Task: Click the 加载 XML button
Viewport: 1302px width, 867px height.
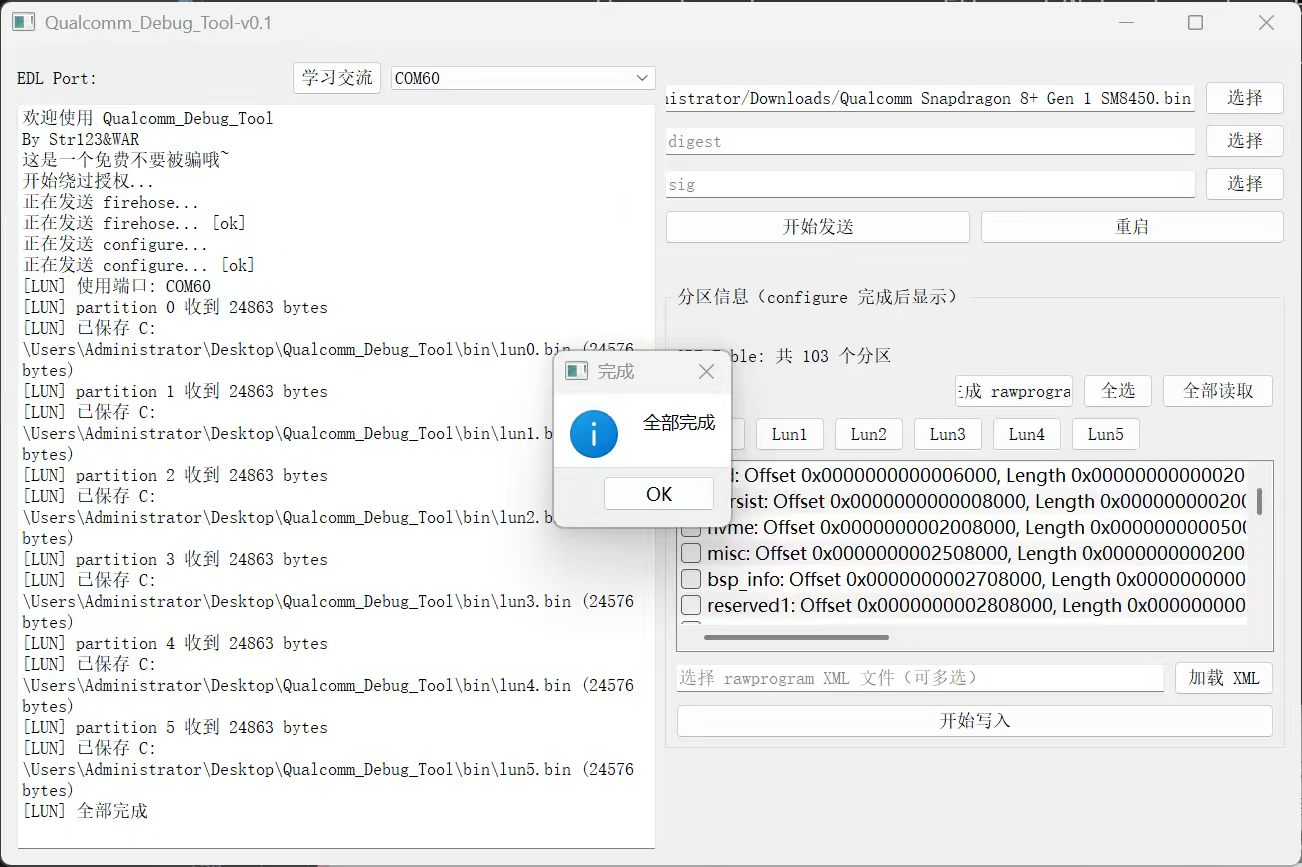Action: tap(1223, 678)
